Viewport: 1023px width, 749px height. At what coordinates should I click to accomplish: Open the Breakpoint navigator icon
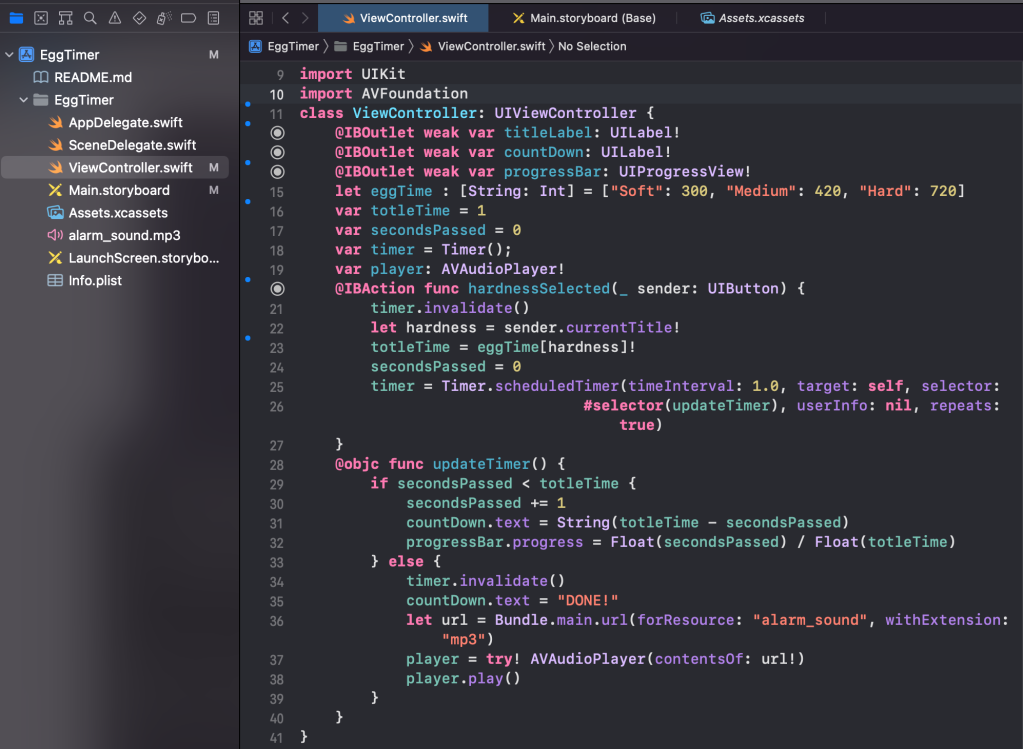(x=188, y=18)
